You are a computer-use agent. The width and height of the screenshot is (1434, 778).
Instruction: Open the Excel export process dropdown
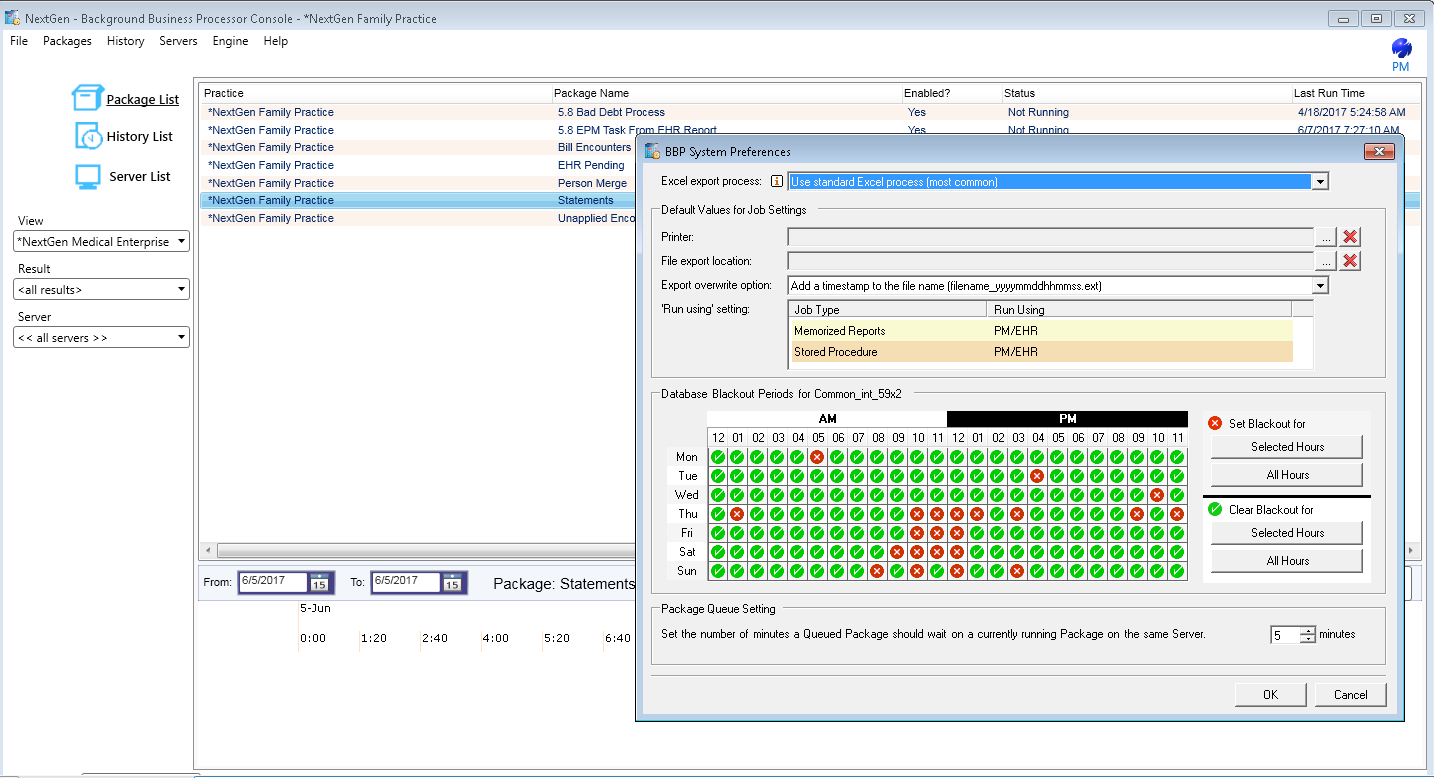point(1320,182)
